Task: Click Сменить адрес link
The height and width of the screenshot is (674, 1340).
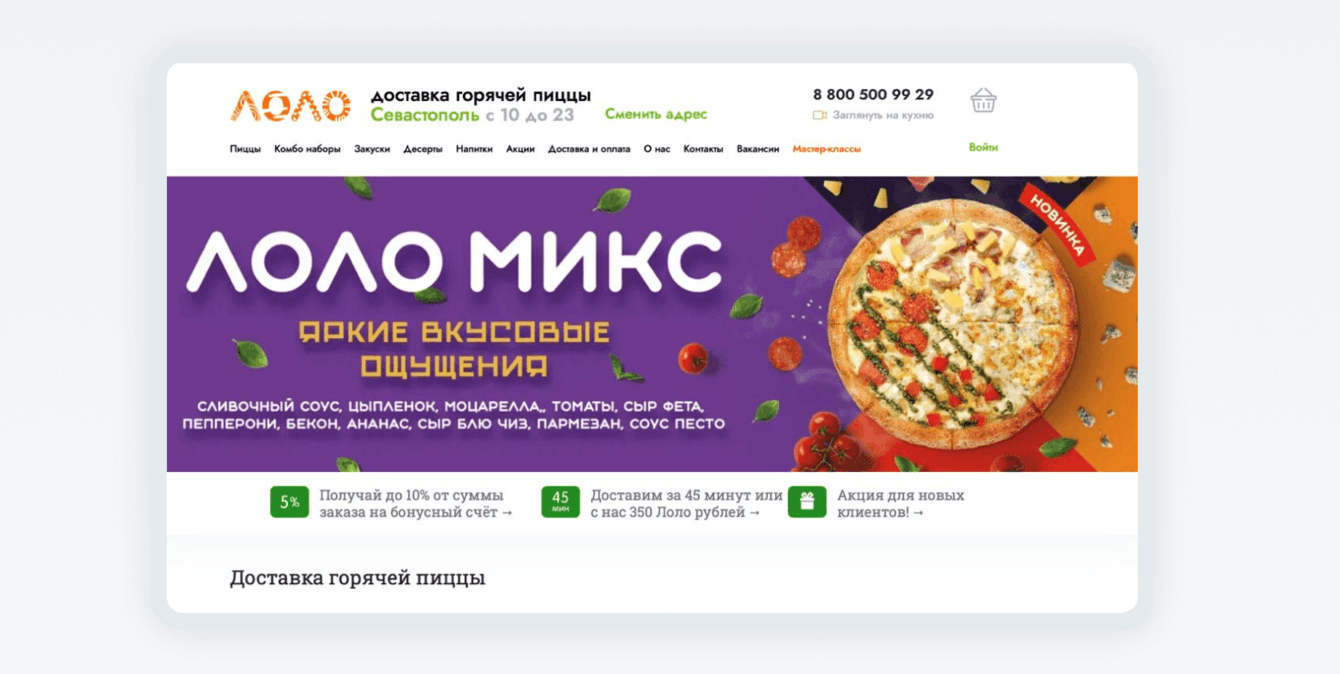Action: pyautogui.click(x=656, y=114)
